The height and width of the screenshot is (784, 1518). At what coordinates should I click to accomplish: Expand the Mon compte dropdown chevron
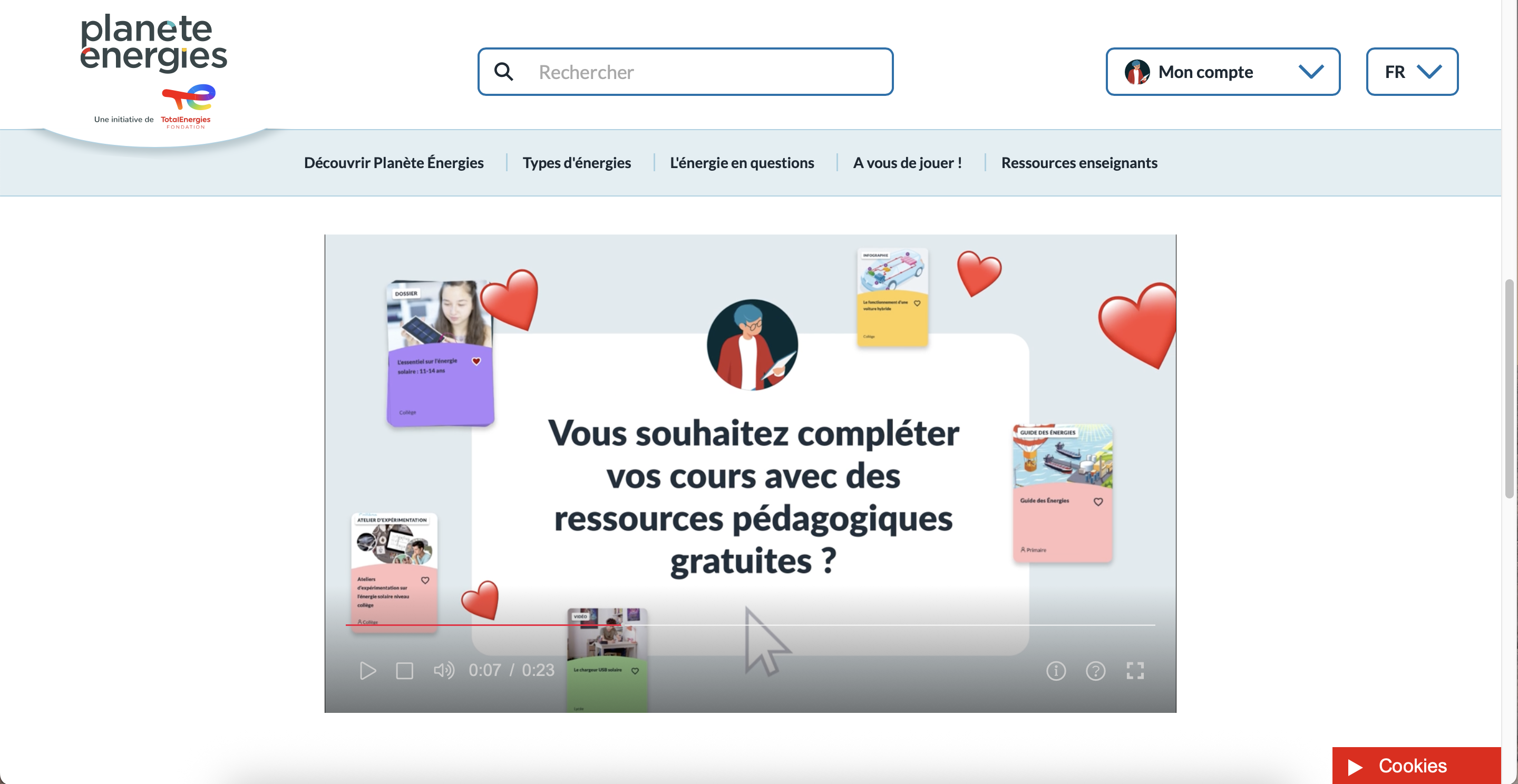[x=1310, y=72]
